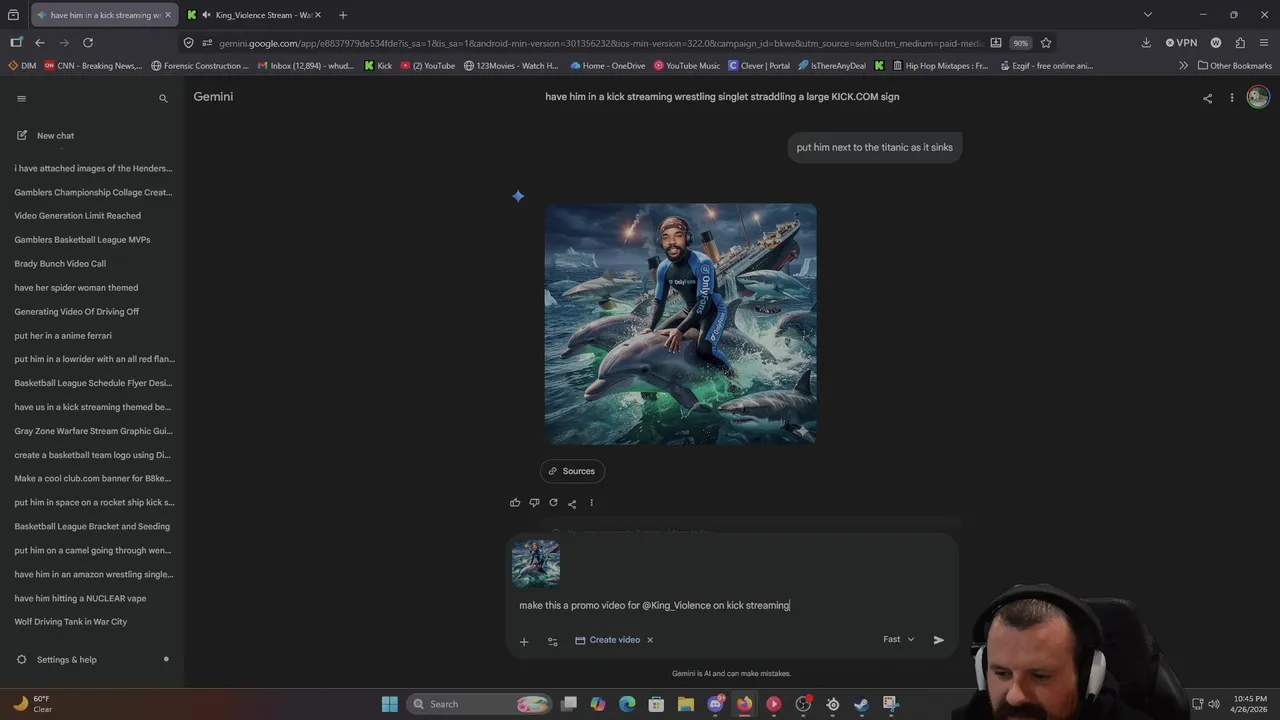Open the generated Titanic dolphin image
Image resolution: width=1280 pixels, height=720 pixels.
pyautogui.click(x=680, y=324)
